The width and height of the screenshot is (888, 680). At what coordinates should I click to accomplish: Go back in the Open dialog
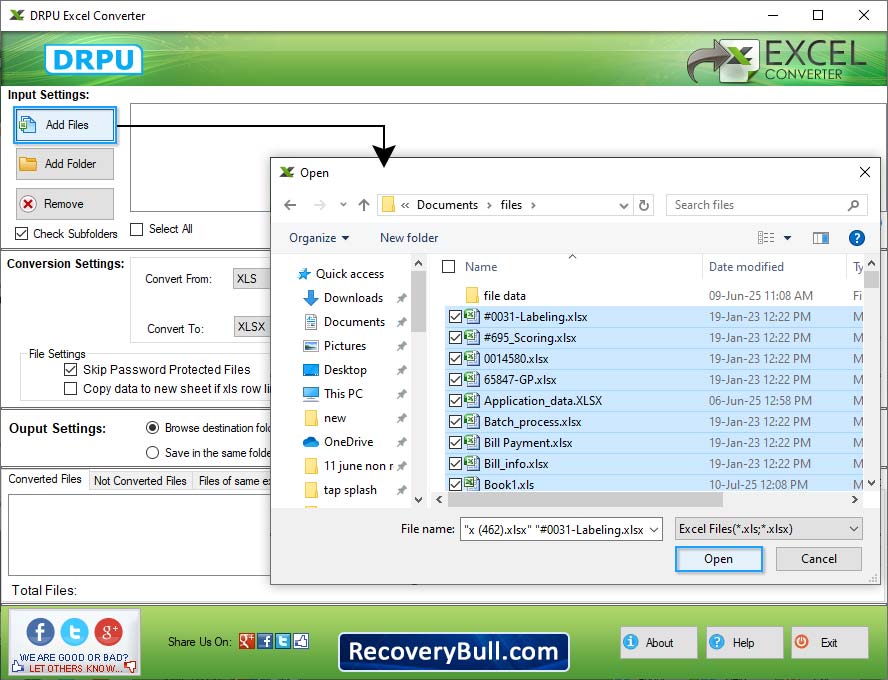click(x=291, y=205)
